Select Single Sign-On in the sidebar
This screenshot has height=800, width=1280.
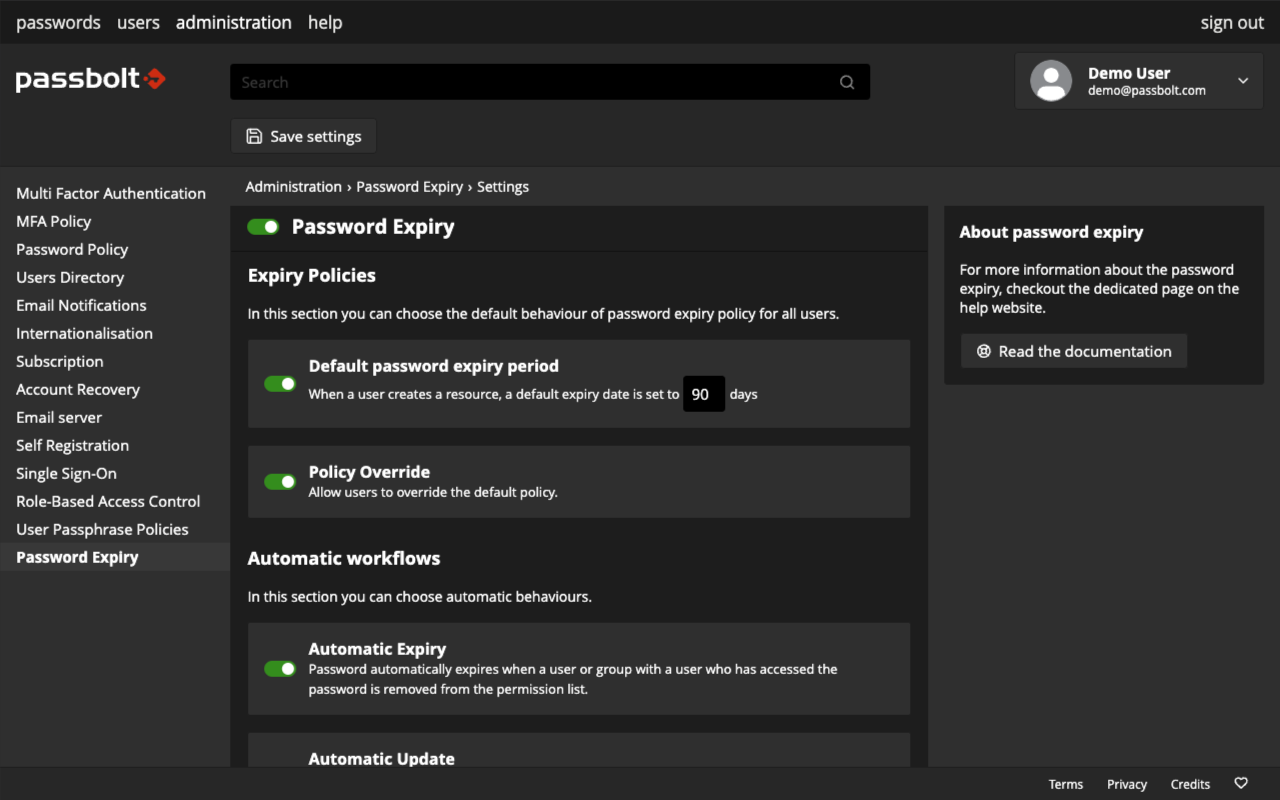coord(66,473)
